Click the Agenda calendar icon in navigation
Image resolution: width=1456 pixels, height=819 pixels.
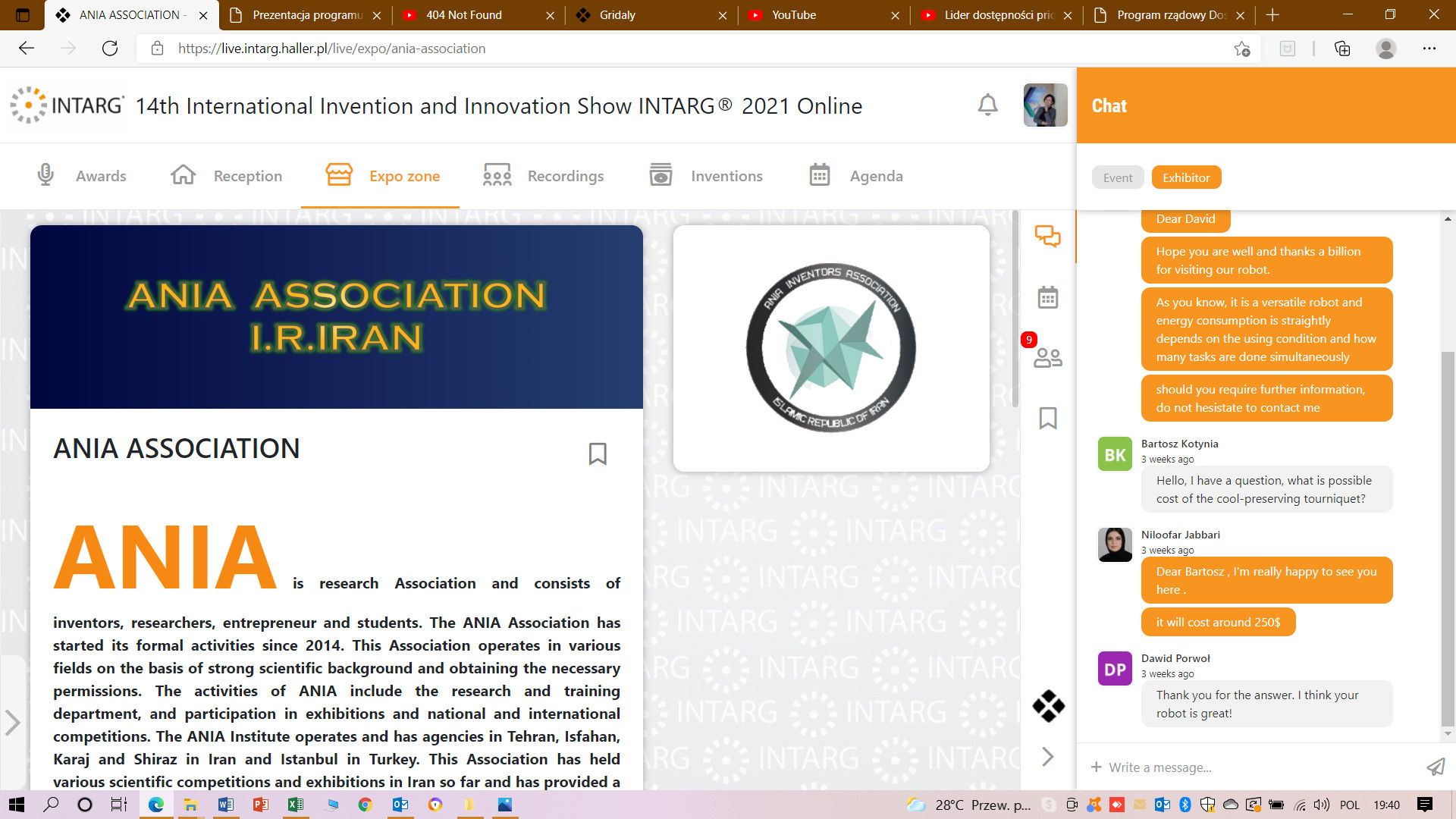[x=820, y=175]
